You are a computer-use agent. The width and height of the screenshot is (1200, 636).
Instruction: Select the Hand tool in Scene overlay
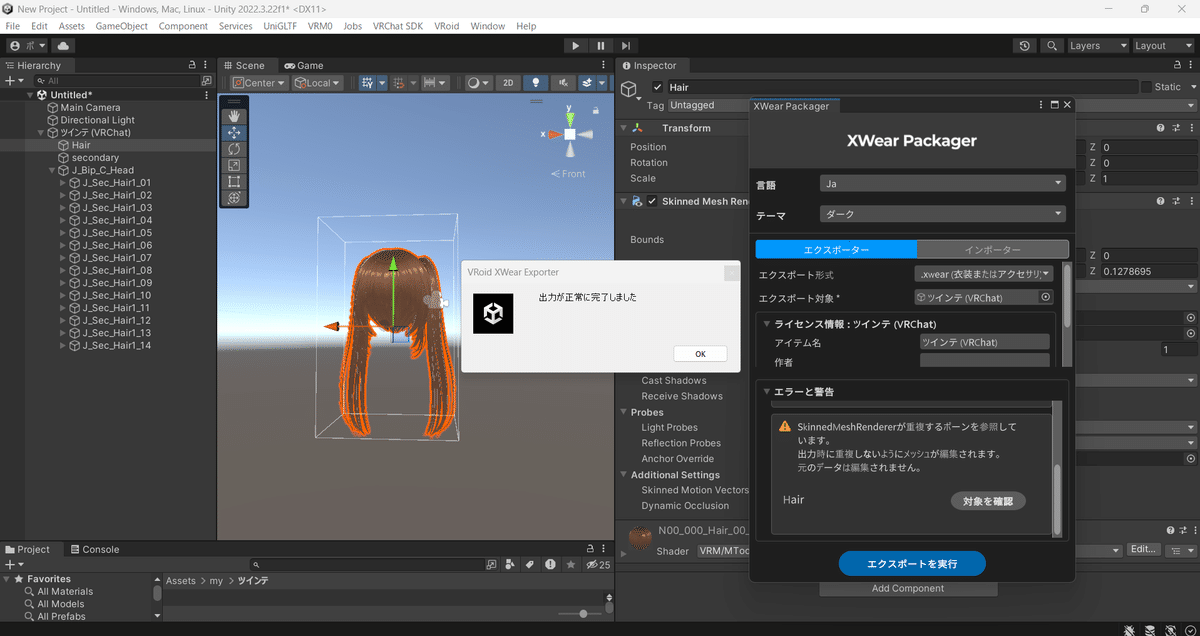[x=234, y=115]
